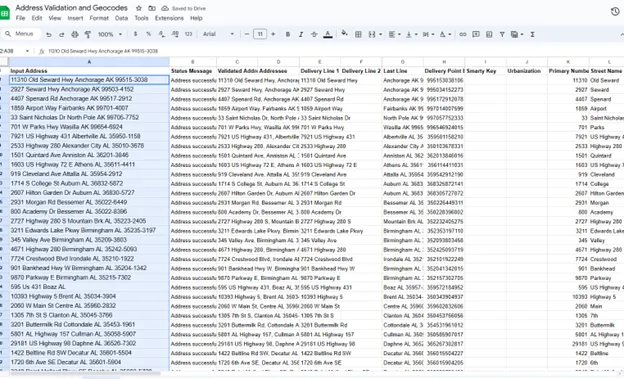The height and width of the screenshot is (379, 624).
Task: Select column A header
Action: point(89,62)
